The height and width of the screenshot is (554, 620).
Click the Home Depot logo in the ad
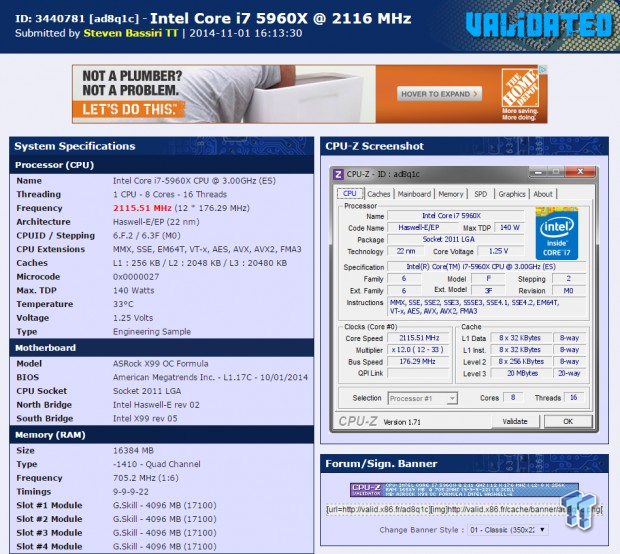[x=520, y=87]
